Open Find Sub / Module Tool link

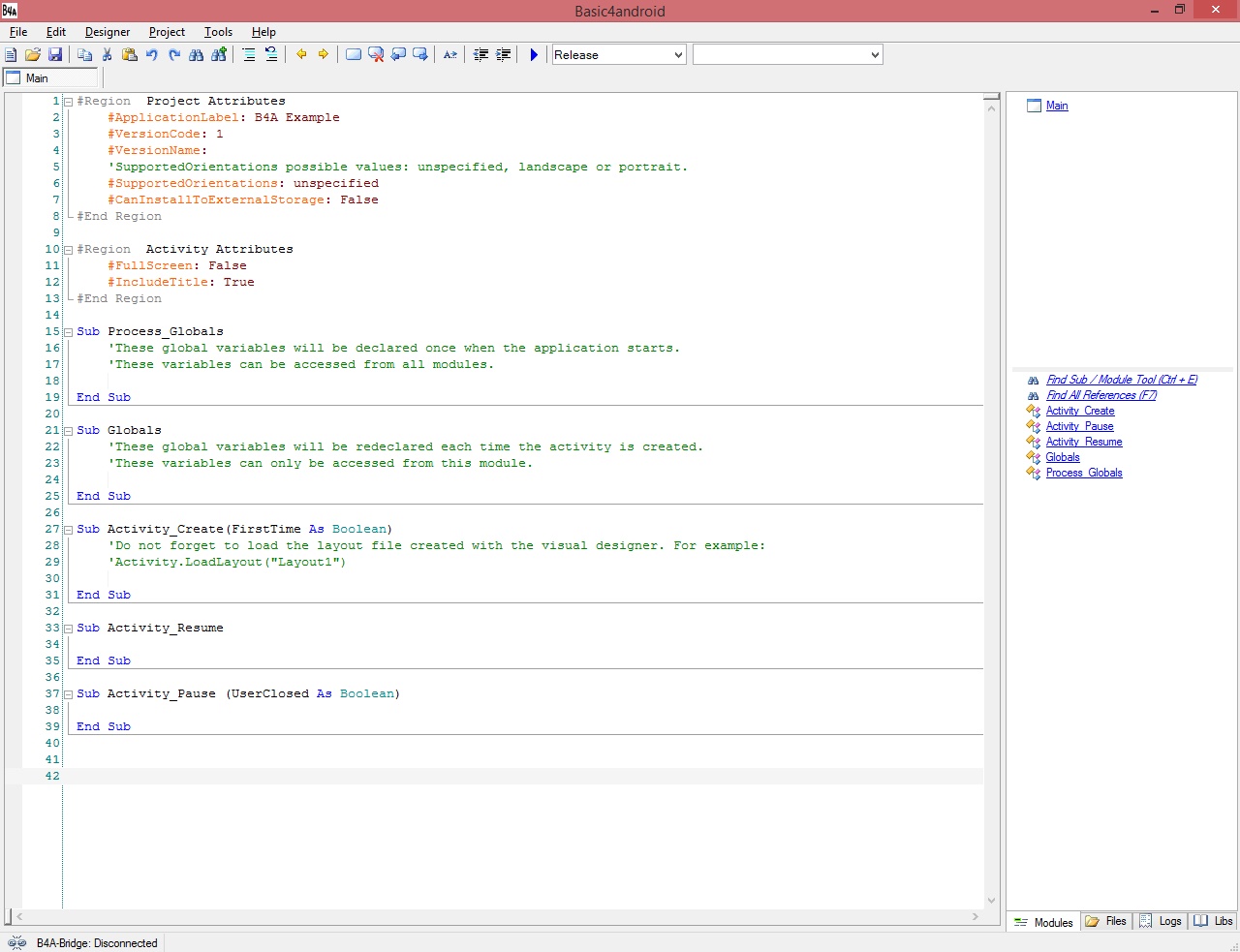[1122, 380]
